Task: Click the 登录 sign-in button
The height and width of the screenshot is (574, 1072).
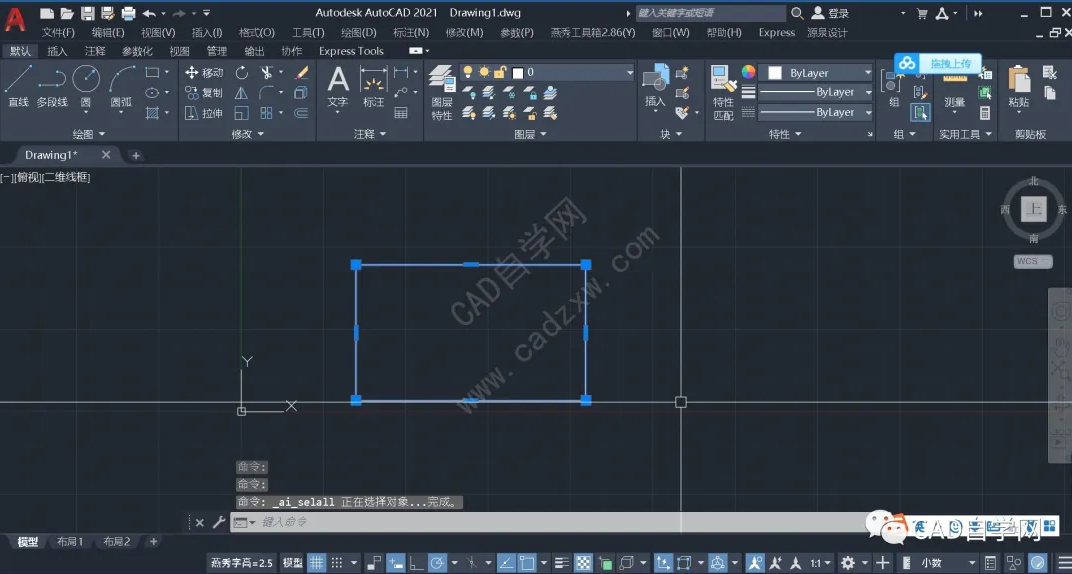Action: point(830,13)
